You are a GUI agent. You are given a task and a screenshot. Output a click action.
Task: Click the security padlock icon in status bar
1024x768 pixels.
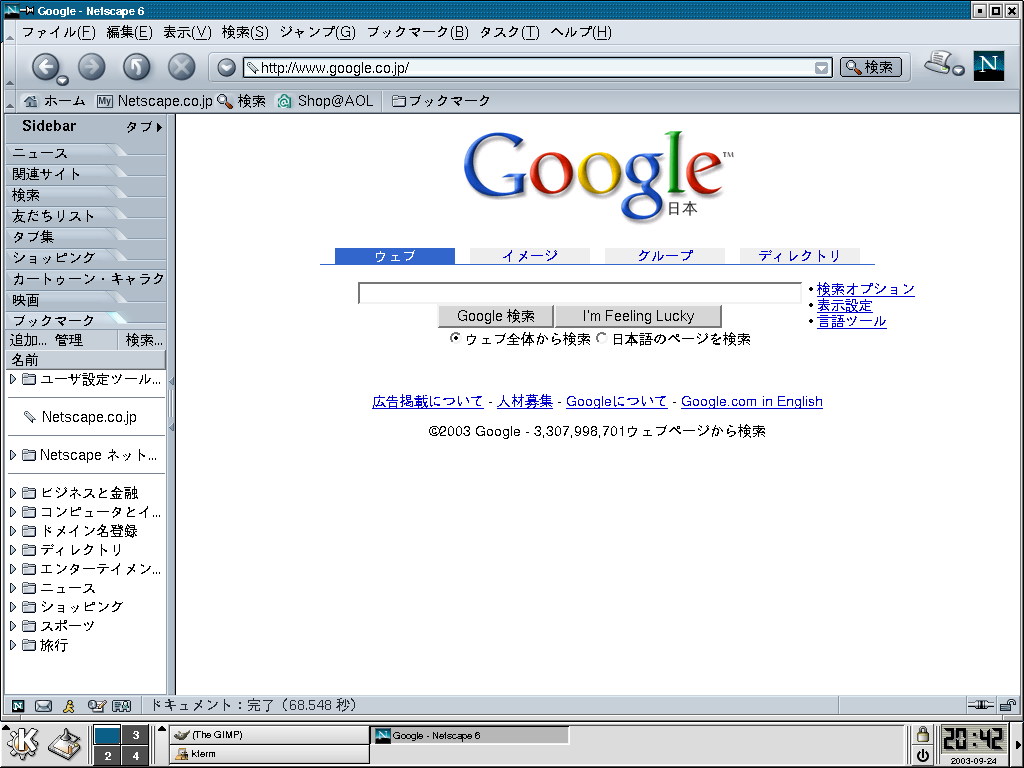1008,705
